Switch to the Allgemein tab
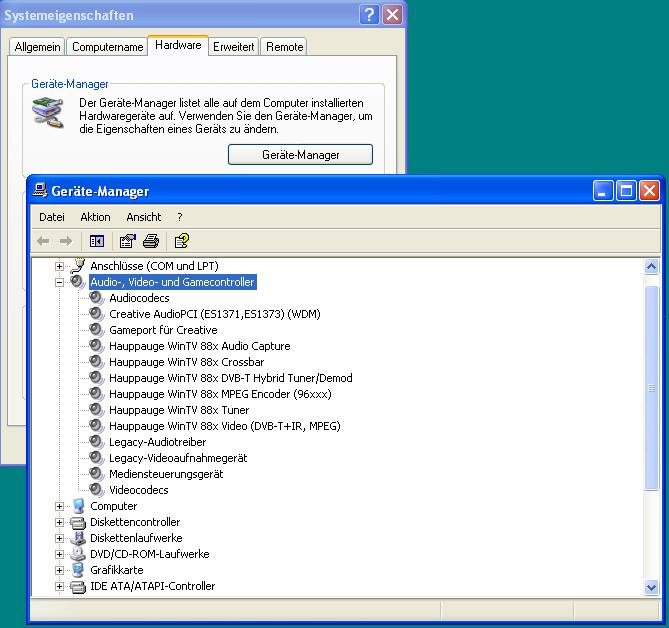The width and height of the screenshot is (669, 628). coord(37,47)
